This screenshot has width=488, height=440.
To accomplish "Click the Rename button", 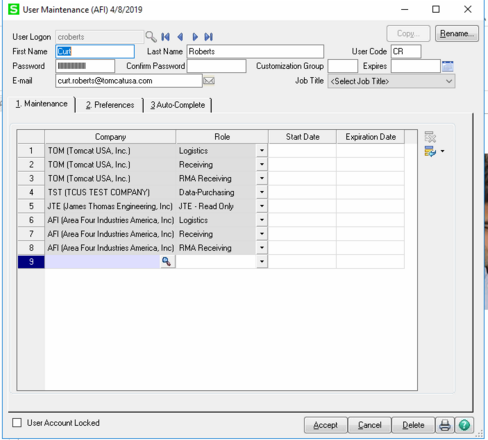I will [457, 34].
